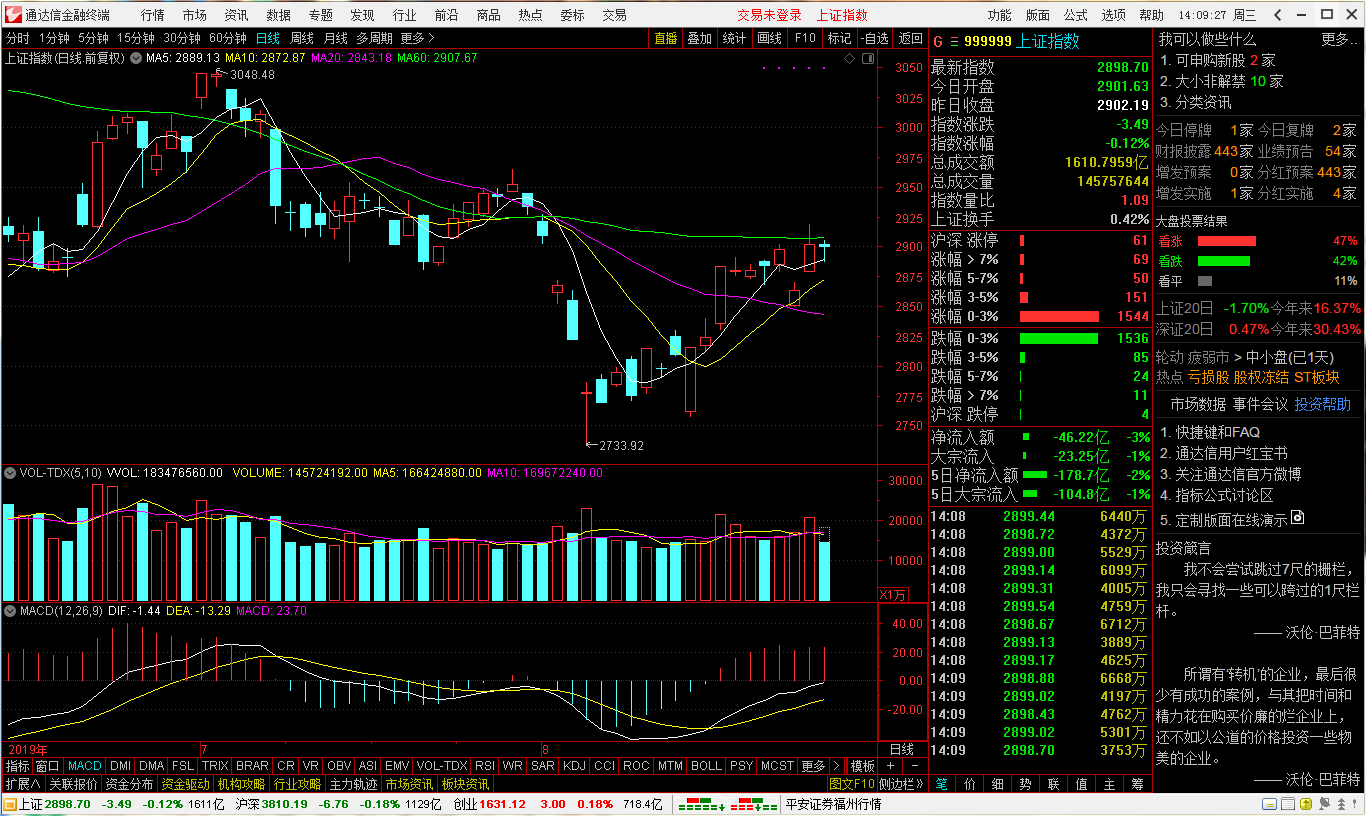Expand the 更多 periods dropdown
This screenshot has width=1366, height=816.
click(416, 38)
